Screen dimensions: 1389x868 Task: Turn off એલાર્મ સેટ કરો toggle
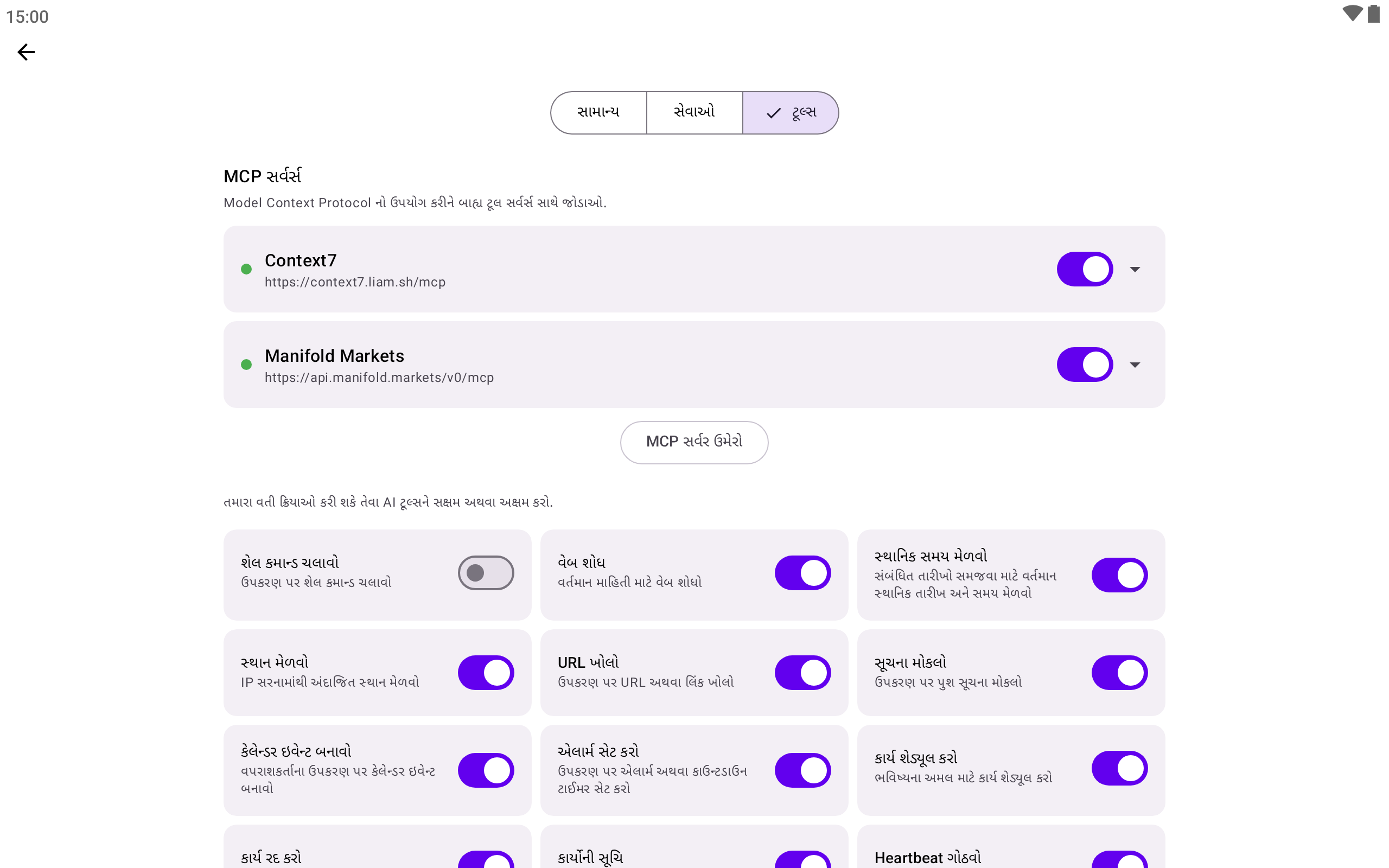(802, 770)
